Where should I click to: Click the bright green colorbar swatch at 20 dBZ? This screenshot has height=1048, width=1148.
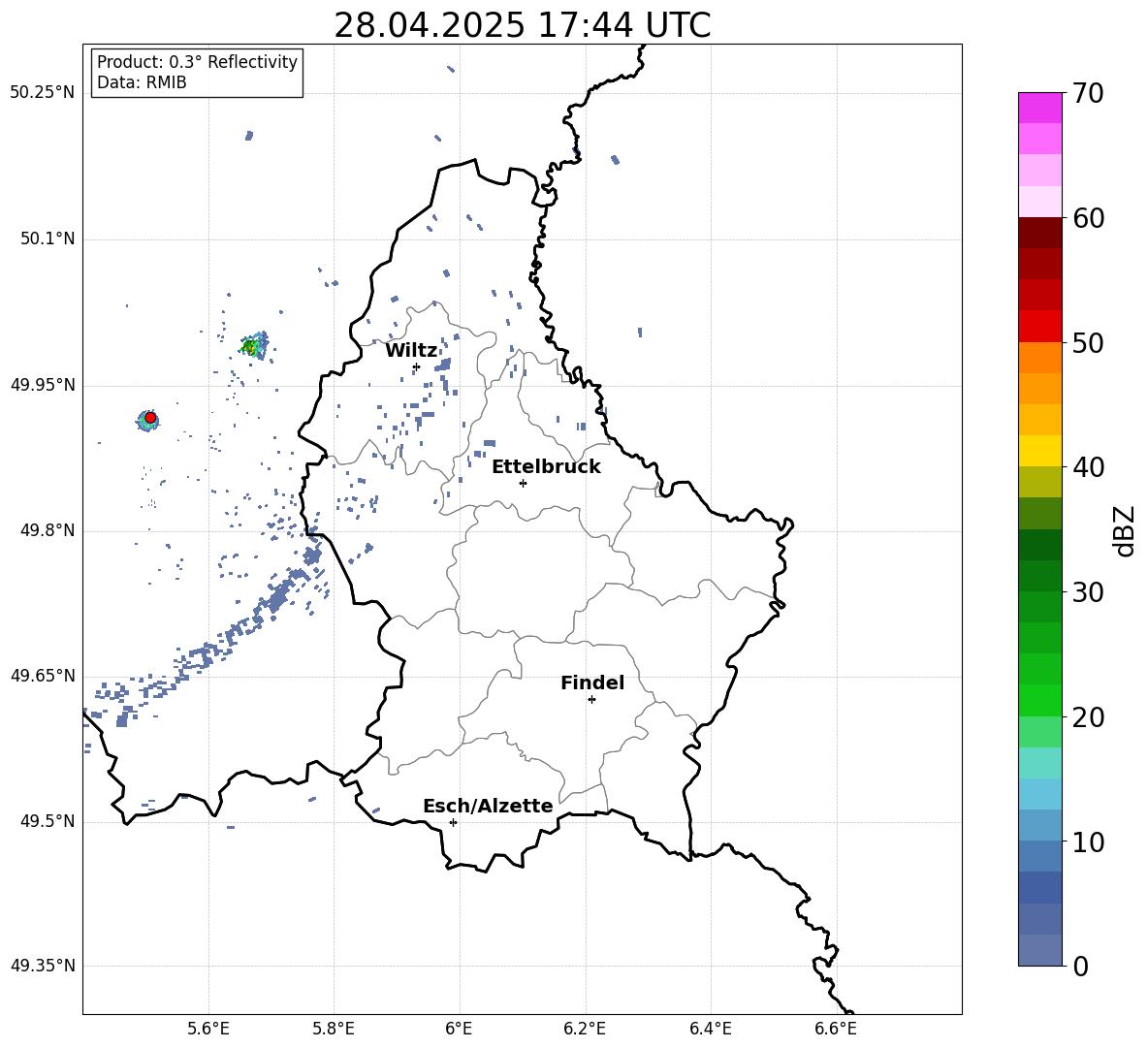(1039, 700)
